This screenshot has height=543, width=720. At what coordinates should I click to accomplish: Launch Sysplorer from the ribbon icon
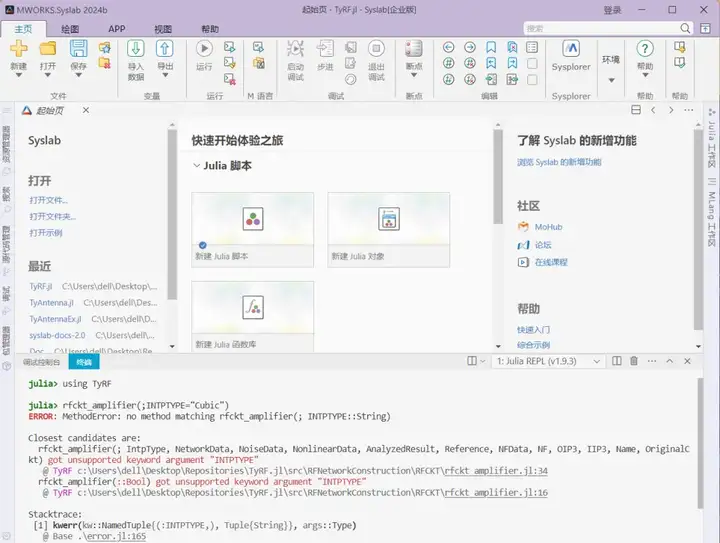tap(571, 48)
